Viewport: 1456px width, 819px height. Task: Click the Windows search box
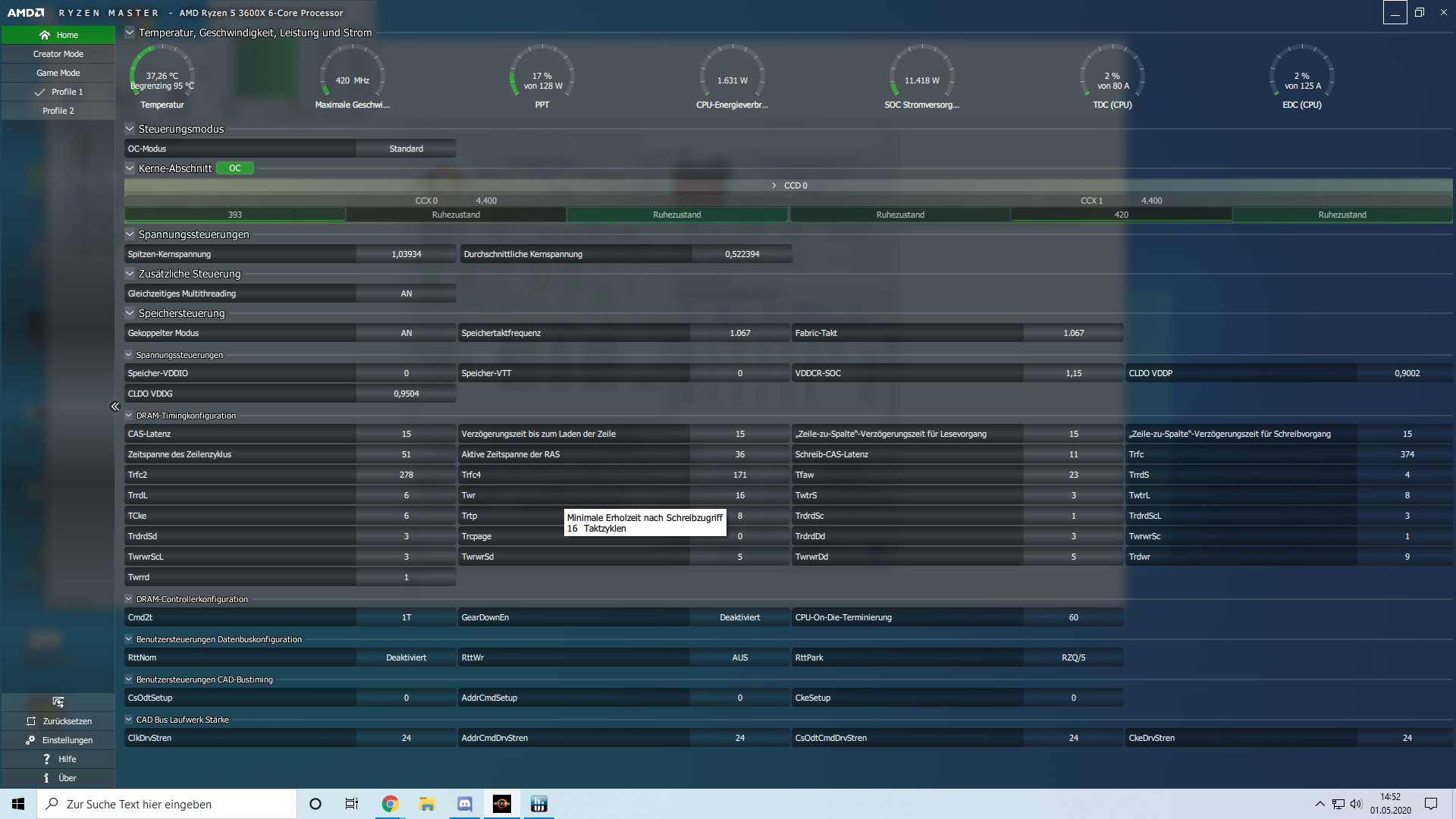pos(167,804)
